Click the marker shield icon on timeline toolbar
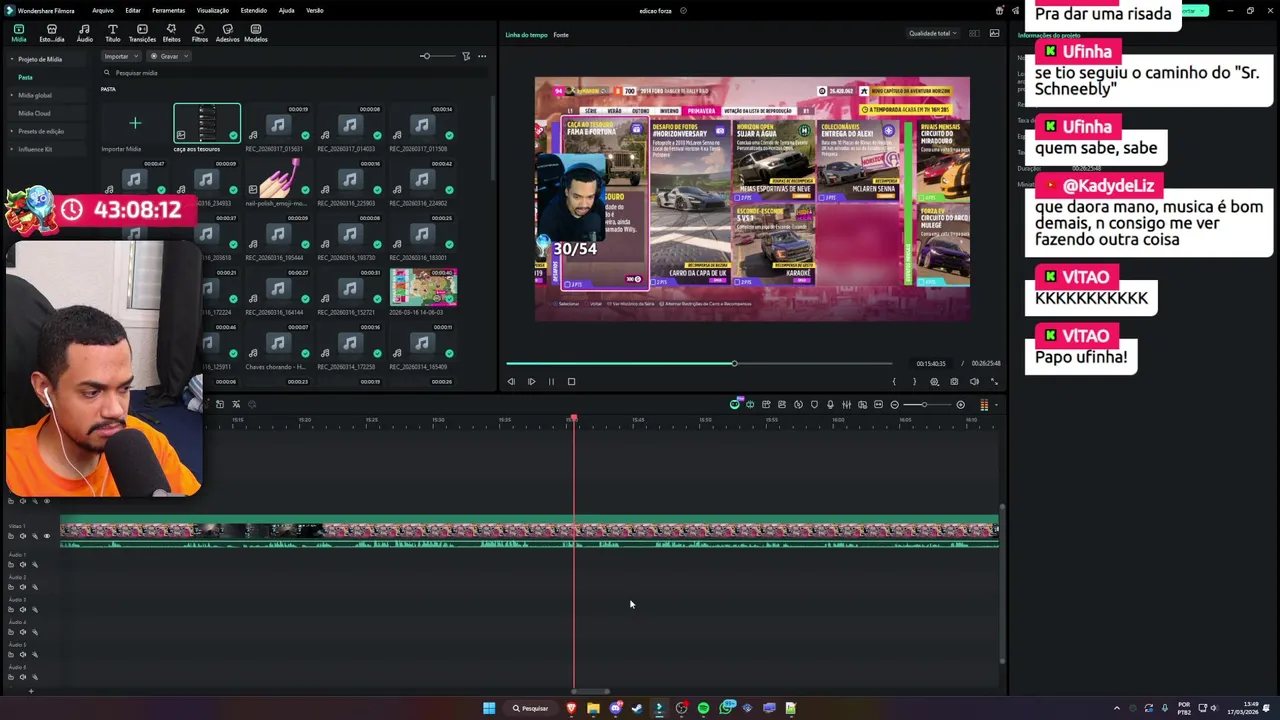The height and width of the screenshot is (720, 1280). tap(814, 404)
